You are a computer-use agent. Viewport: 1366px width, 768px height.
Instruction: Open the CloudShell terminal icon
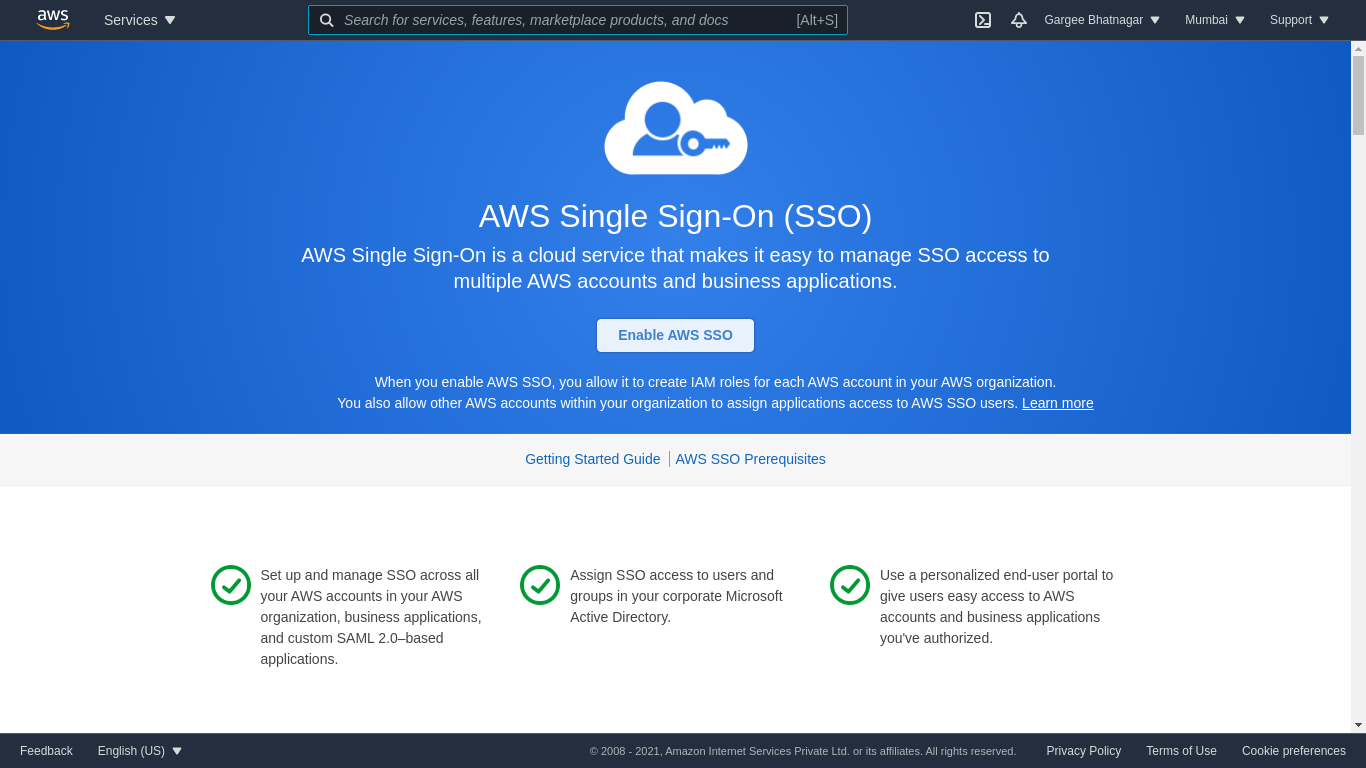coord(983,20)
